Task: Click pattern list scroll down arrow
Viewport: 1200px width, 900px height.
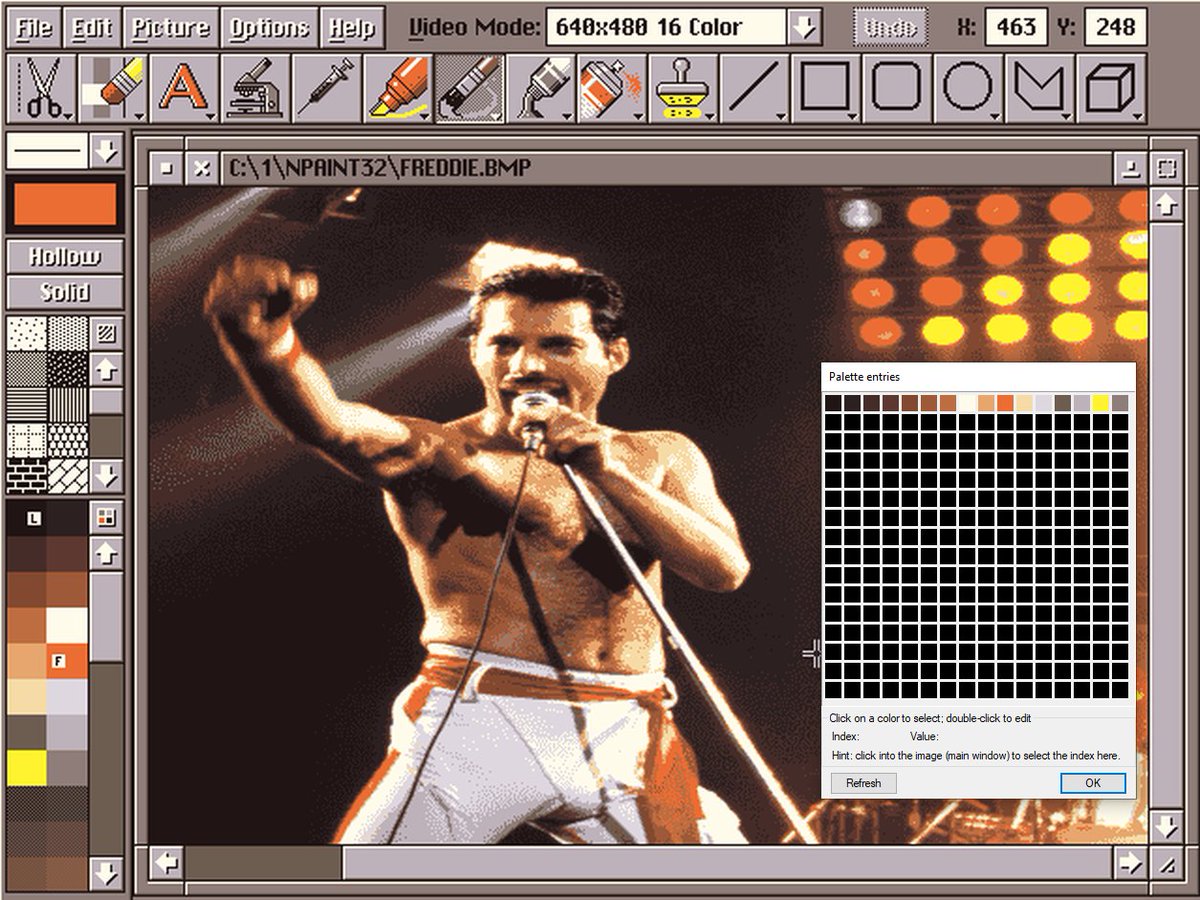Action: coord(106,476)
